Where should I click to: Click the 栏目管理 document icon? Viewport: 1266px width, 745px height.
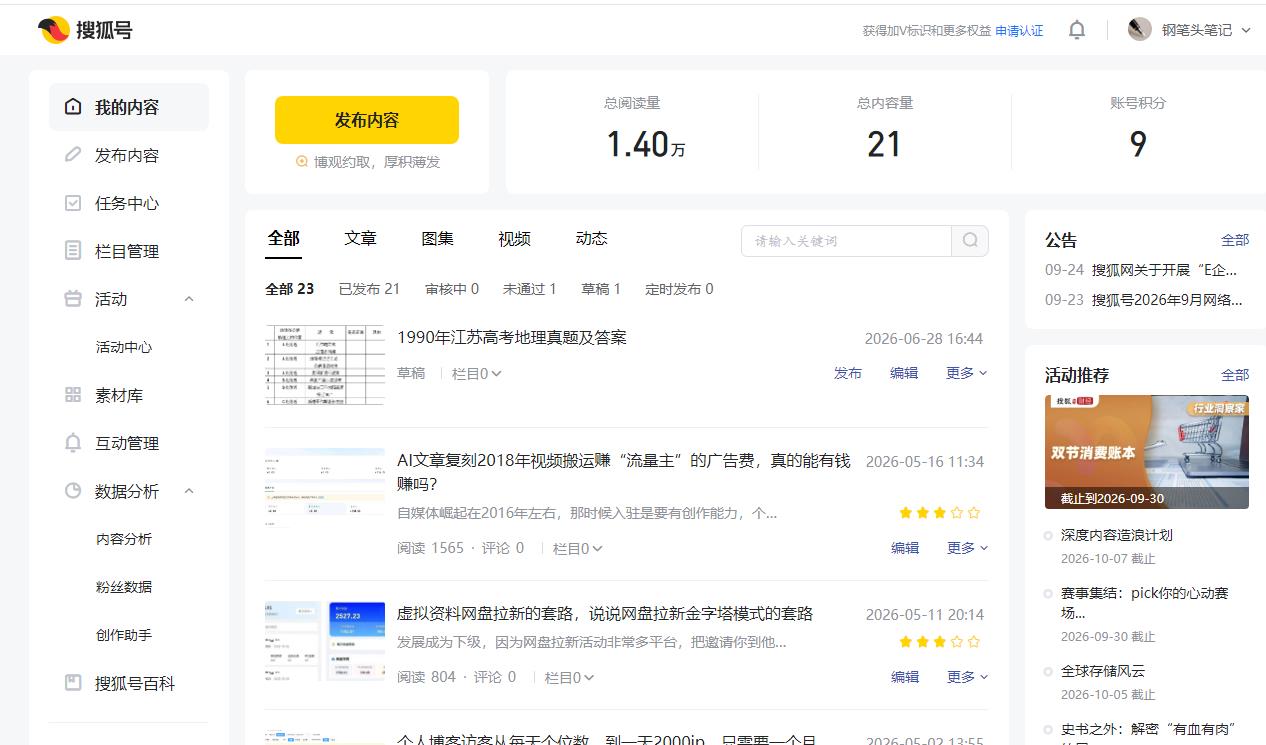click(73, 251)
